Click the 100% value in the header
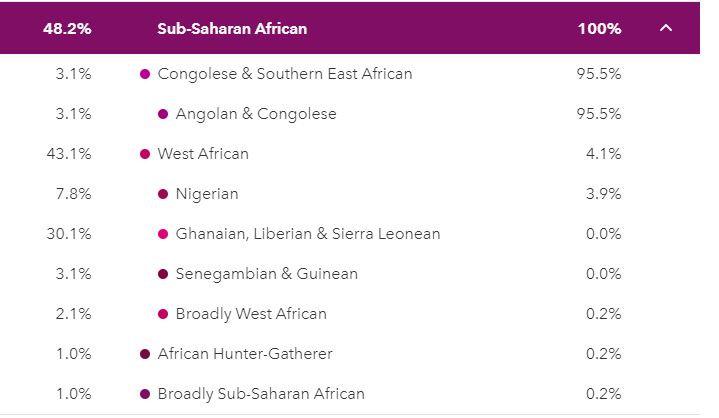 pos(599,29)
